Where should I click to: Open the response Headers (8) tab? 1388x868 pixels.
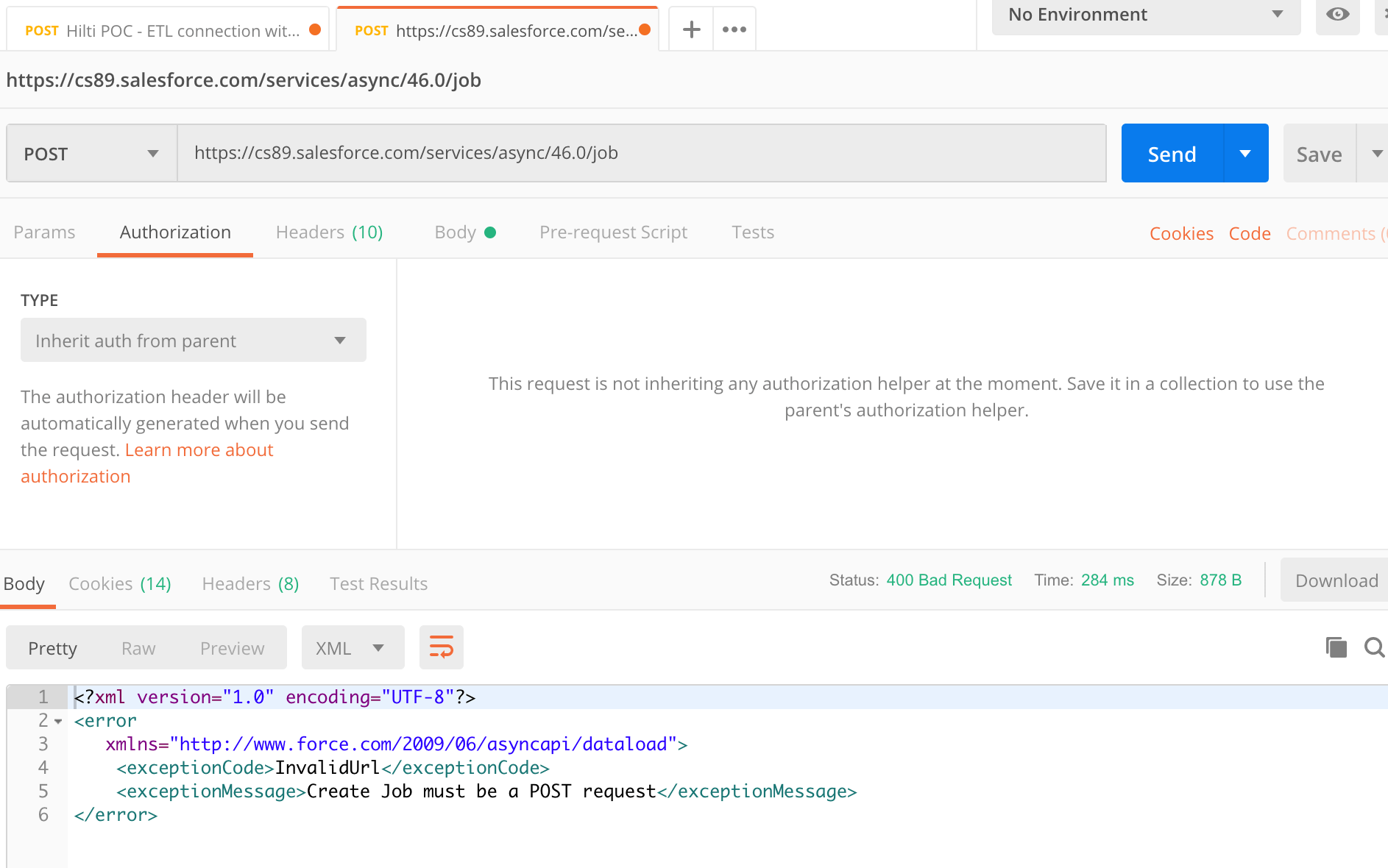coord(250,584)
